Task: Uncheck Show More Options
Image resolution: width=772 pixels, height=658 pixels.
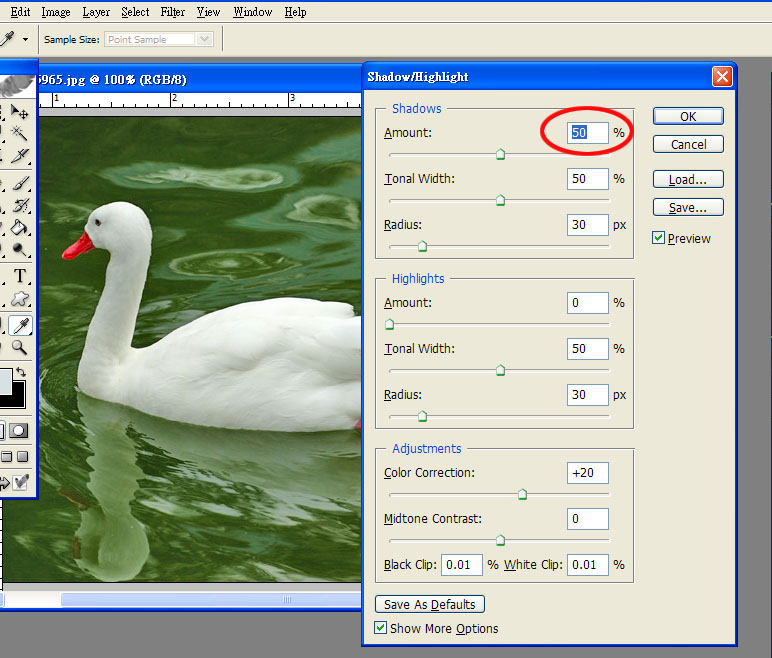Action: (x=381, y=628)
